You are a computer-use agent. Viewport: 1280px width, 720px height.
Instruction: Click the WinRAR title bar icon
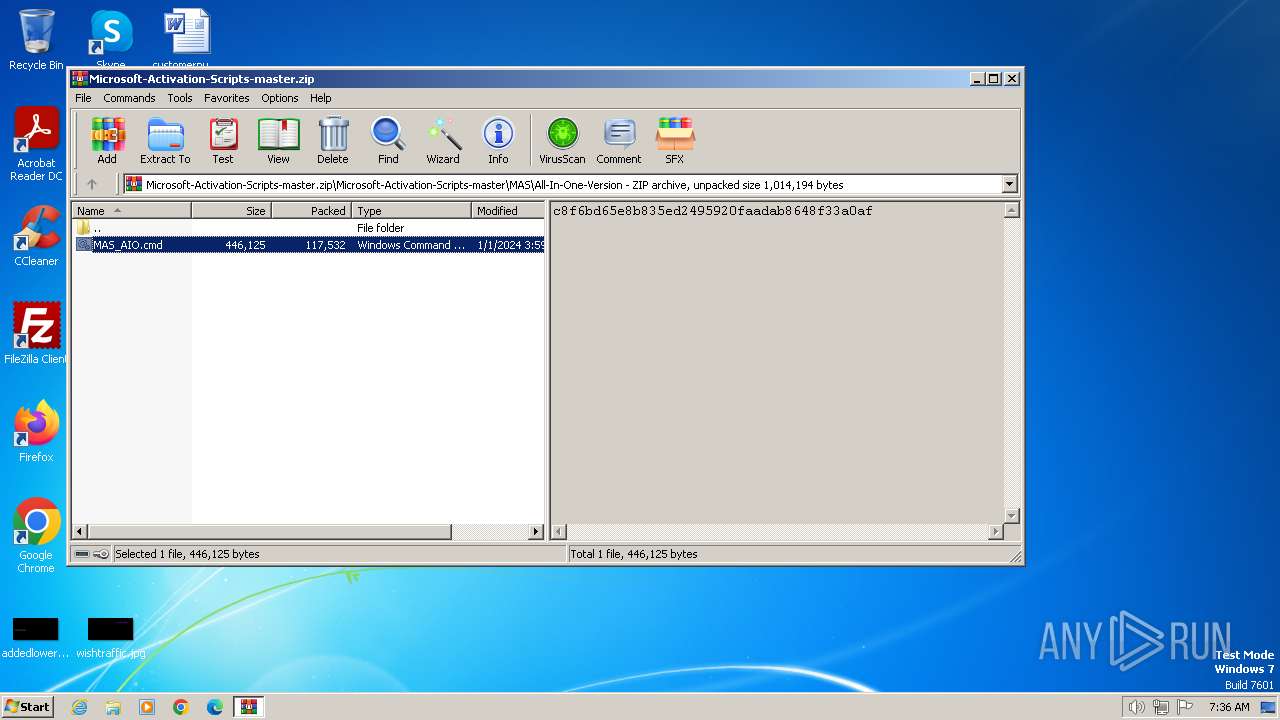click(x=80, y=78)
